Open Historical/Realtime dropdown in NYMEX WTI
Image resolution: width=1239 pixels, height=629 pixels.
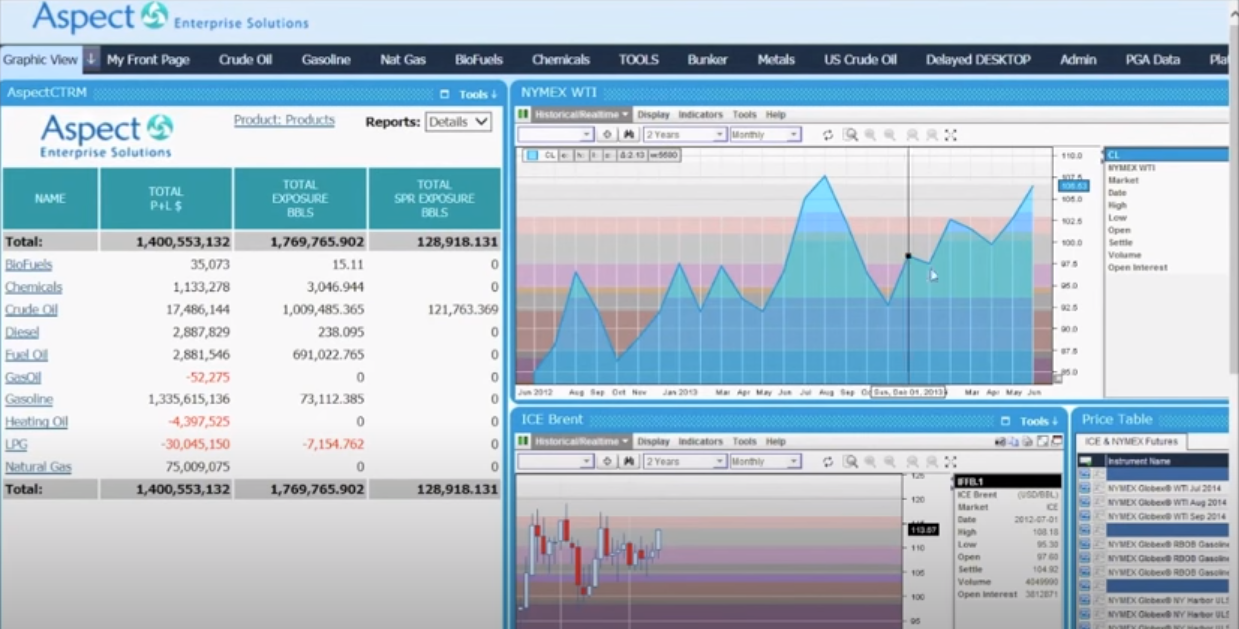(x=581, y=115)
